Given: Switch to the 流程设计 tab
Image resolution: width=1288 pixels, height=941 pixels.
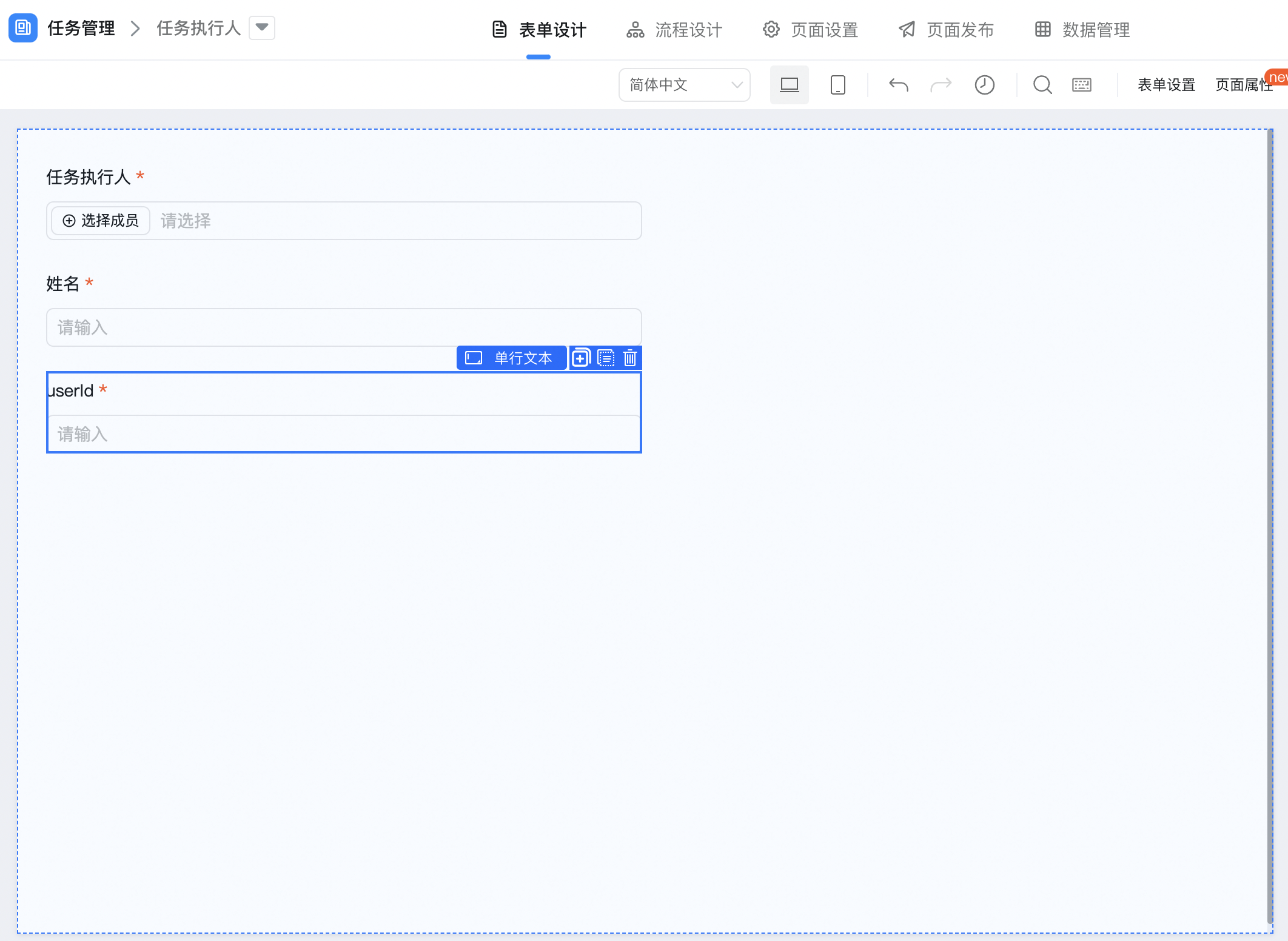Looking at the screenshot, I should coord(674,30).
